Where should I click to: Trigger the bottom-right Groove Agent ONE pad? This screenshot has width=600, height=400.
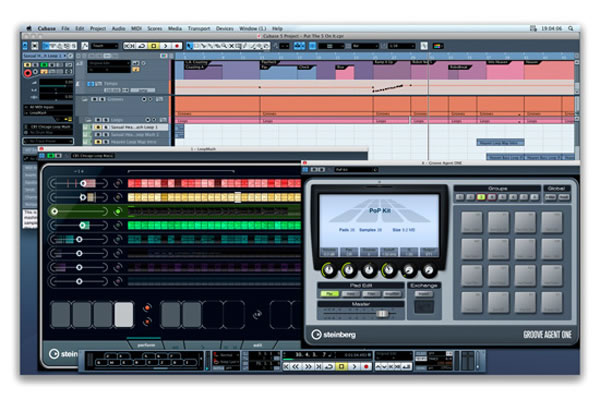[552, 302]
